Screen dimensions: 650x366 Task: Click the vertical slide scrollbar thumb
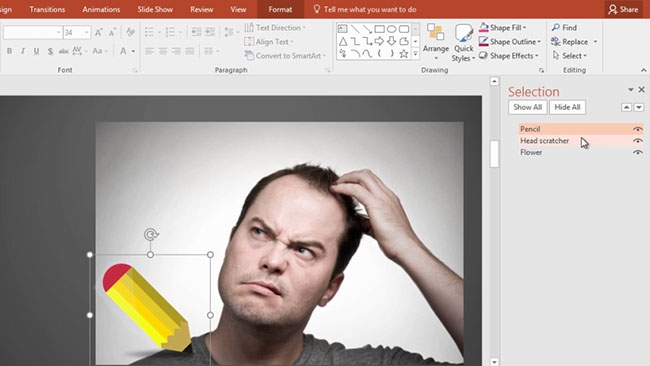tap(494, 154)
